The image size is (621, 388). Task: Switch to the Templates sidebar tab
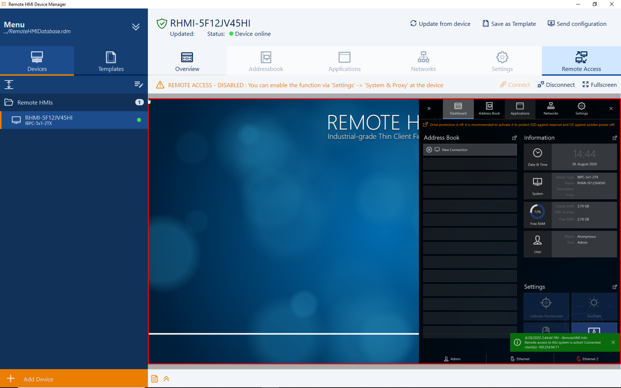point(111,61)
